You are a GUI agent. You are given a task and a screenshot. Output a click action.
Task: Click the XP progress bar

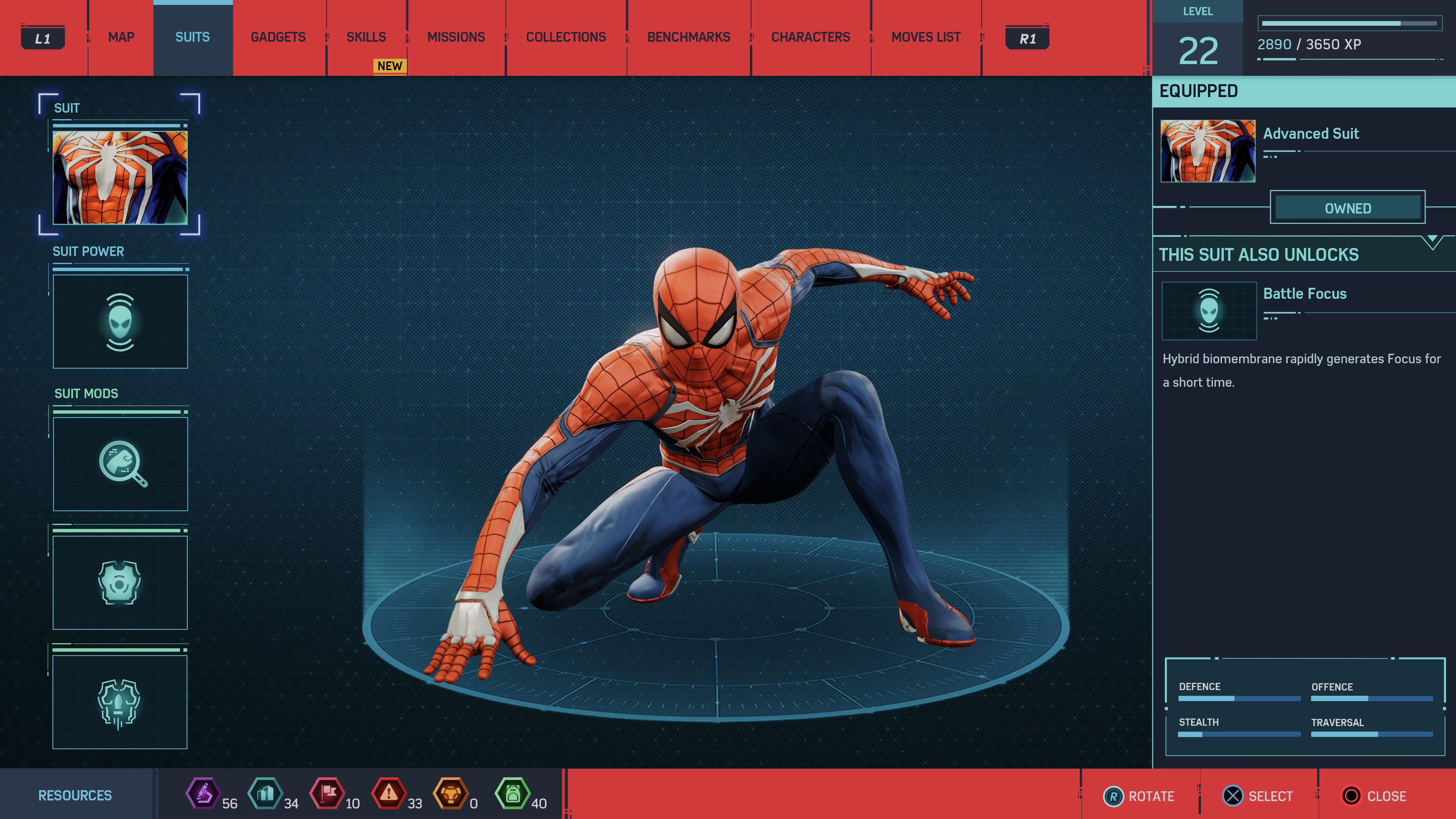(1349, 23)
